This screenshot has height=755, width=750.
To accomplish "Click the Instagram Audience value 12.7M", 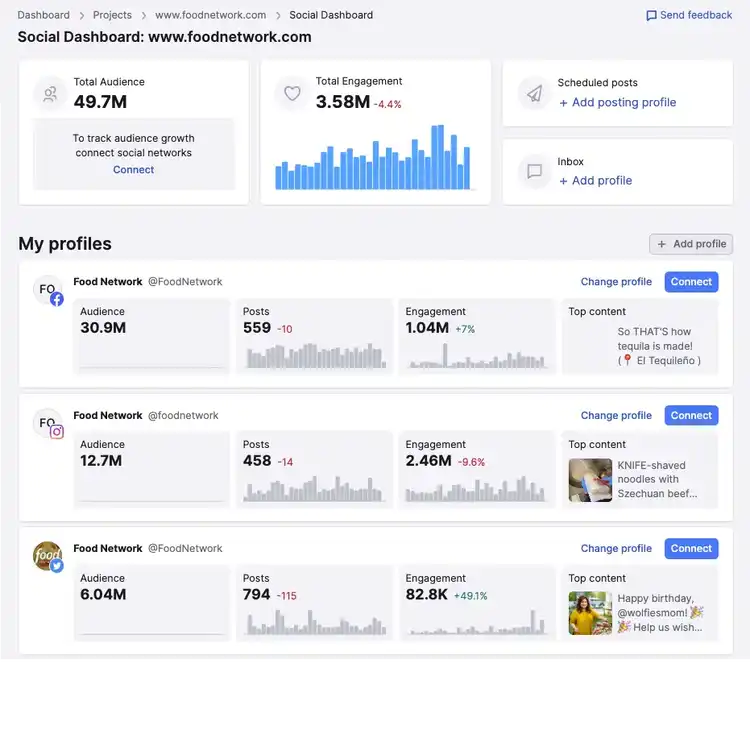I will click(101, 461).
